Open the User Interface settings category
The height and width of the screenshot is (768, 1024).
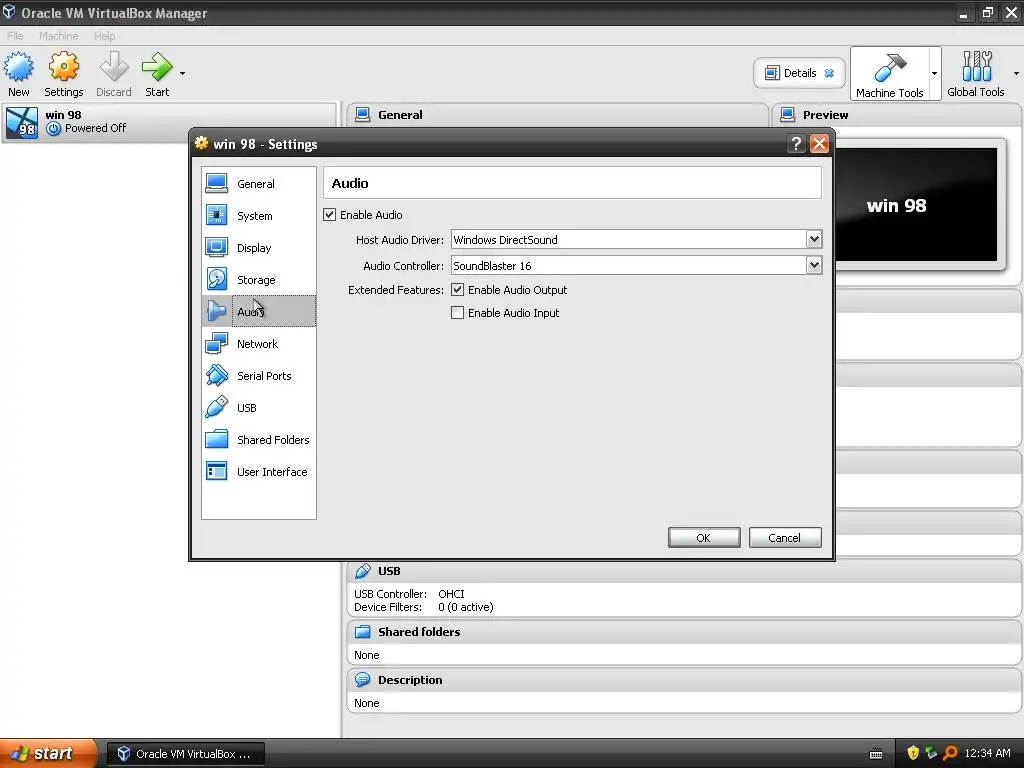[259, 472]
